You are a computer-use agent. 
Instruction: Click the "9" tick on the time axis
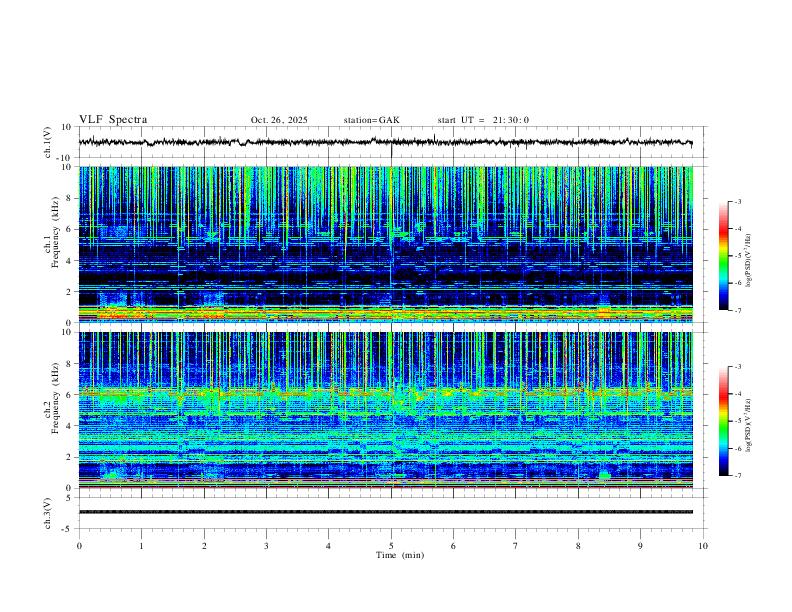coord(640,546)
